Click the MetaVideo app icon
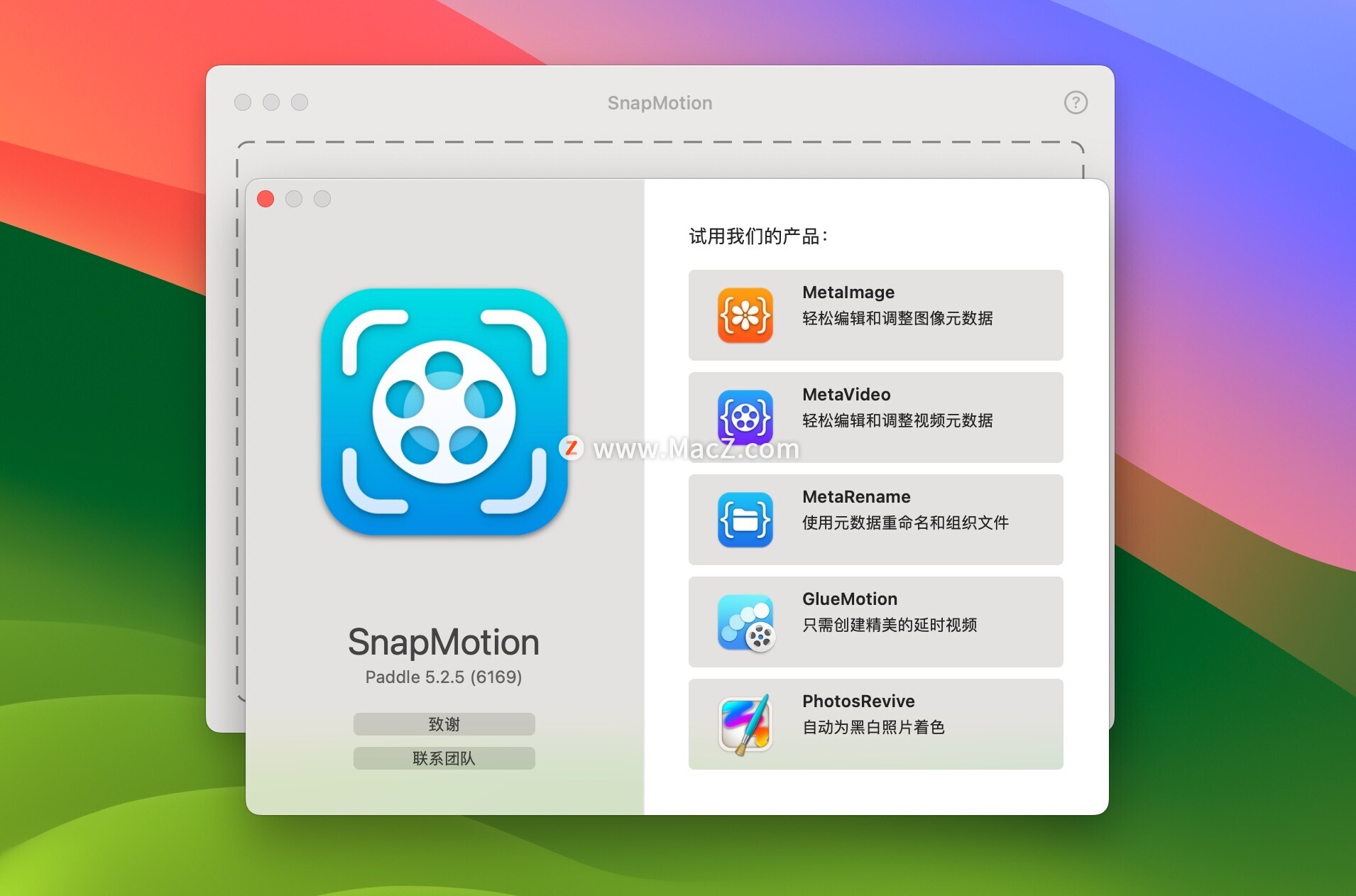This screenshot has width=1356, height=896. tap(745, 417)
